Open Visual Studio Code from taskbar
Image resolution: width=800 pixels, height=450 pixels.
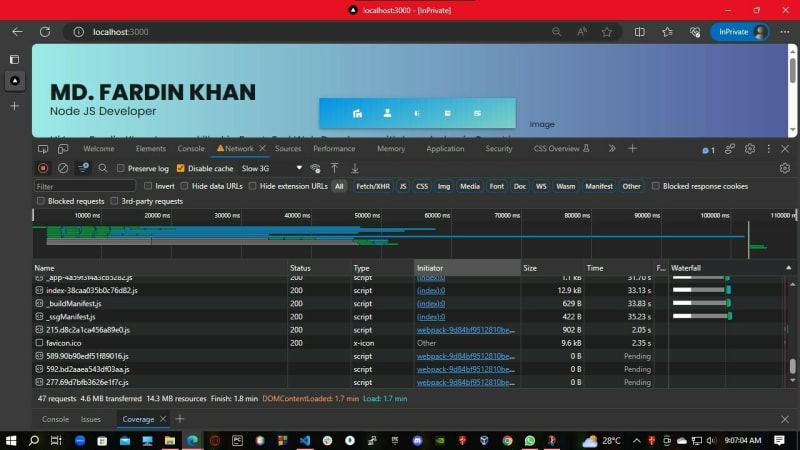pyautogui.click(x=305, y=440)
